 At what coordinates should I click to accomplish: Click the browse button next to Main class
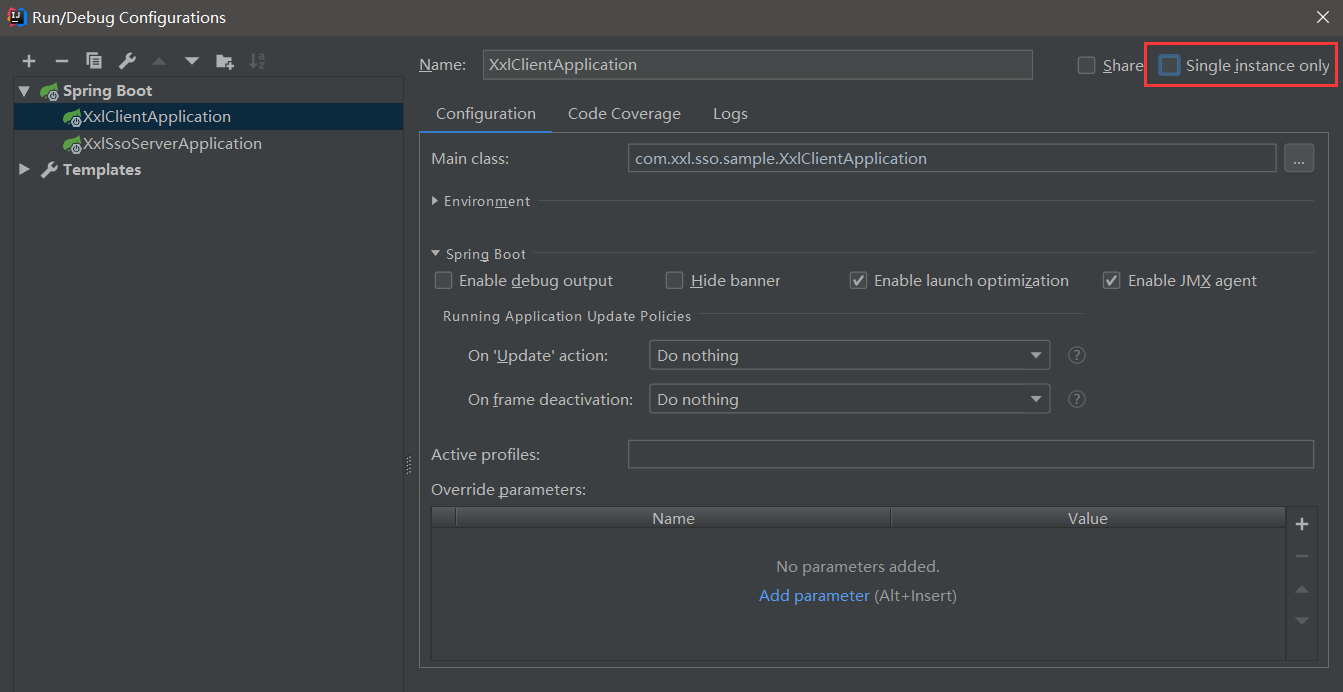1299,158
